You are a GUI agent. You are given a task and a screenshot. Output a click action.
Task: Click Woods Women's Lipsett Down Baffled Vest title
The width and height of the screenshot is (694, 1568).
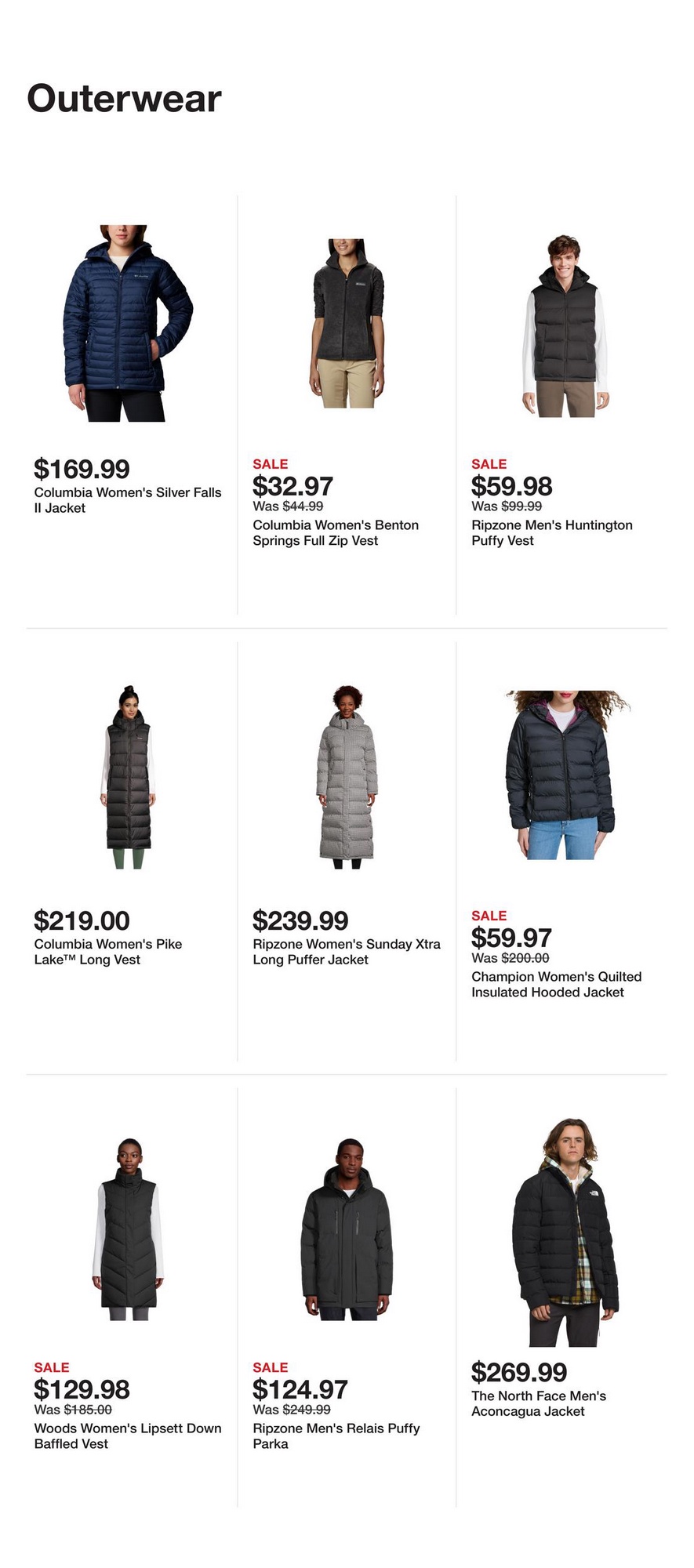[x=128, y=1436]
